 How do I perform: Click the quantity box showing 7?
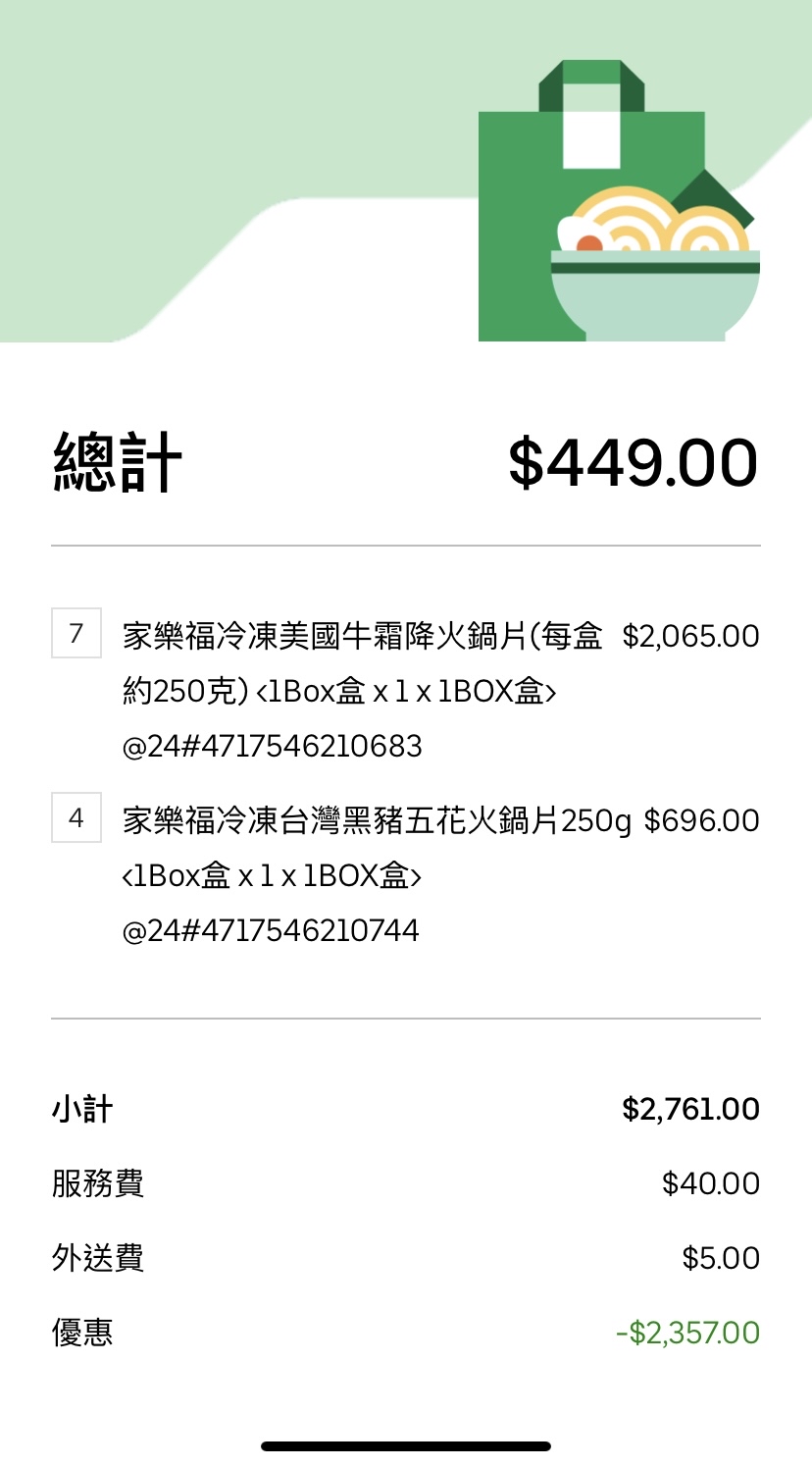click(76, 634)
